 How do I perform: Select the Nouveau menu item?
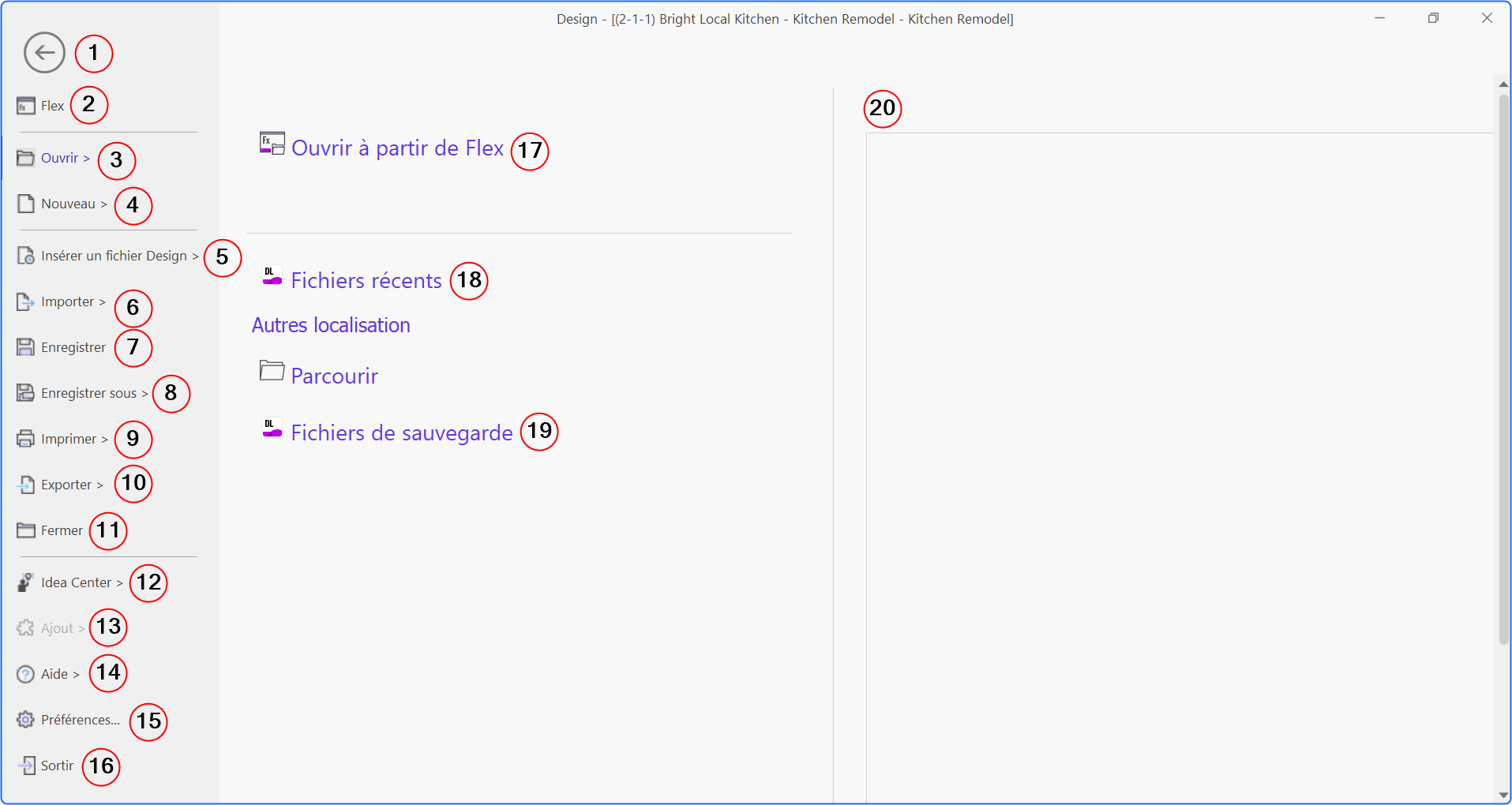(x=73, y=204)
